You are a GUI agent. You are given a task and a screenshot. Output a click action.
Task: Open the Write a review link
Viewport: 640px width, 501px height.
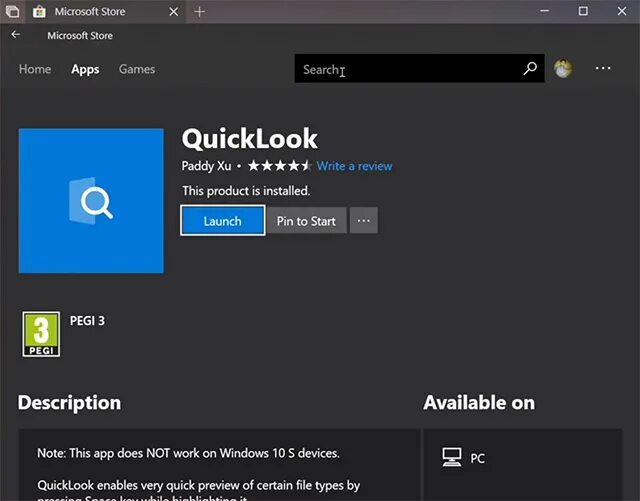(354, 166)
